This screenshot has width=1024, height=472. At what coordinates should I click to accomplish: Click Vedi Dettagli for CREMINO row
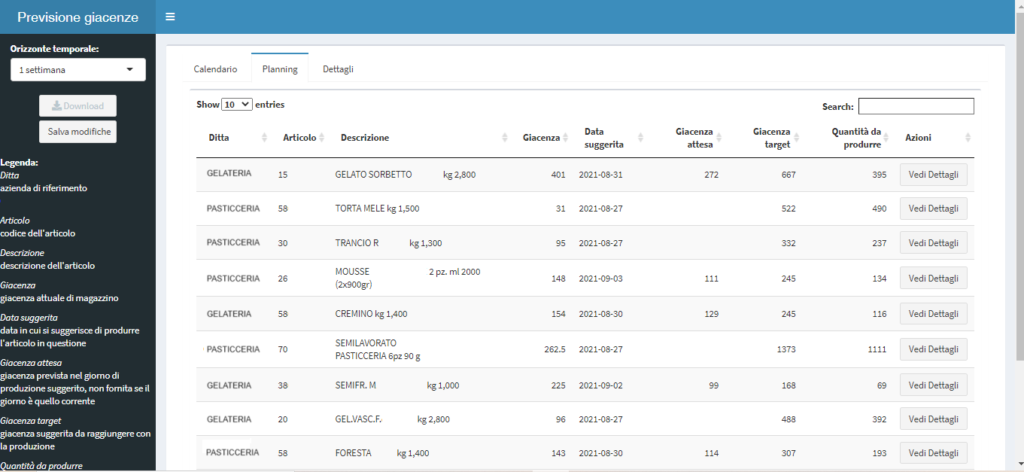coord(933,314)
